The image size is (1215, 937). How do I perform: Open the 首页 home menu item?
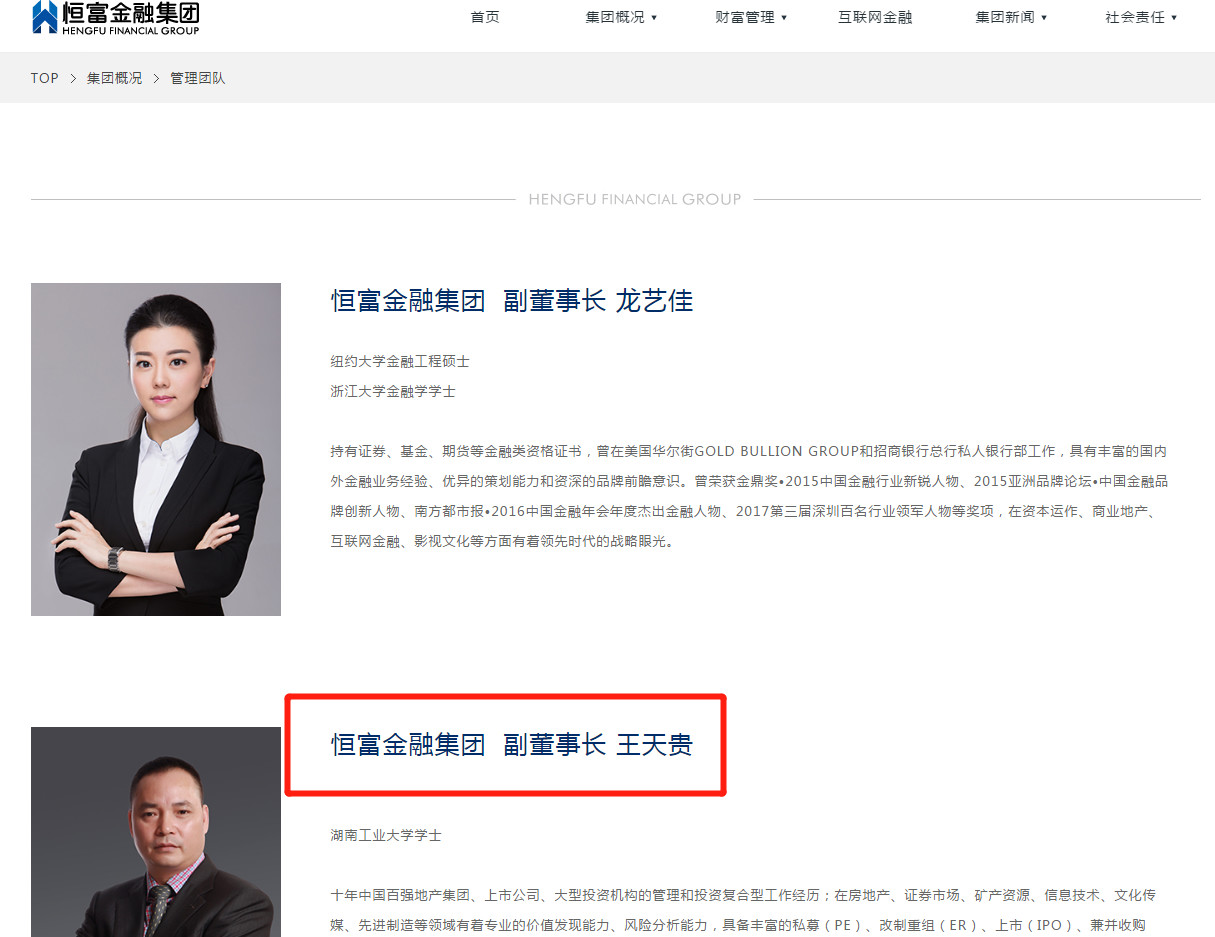tap(485, 17)
